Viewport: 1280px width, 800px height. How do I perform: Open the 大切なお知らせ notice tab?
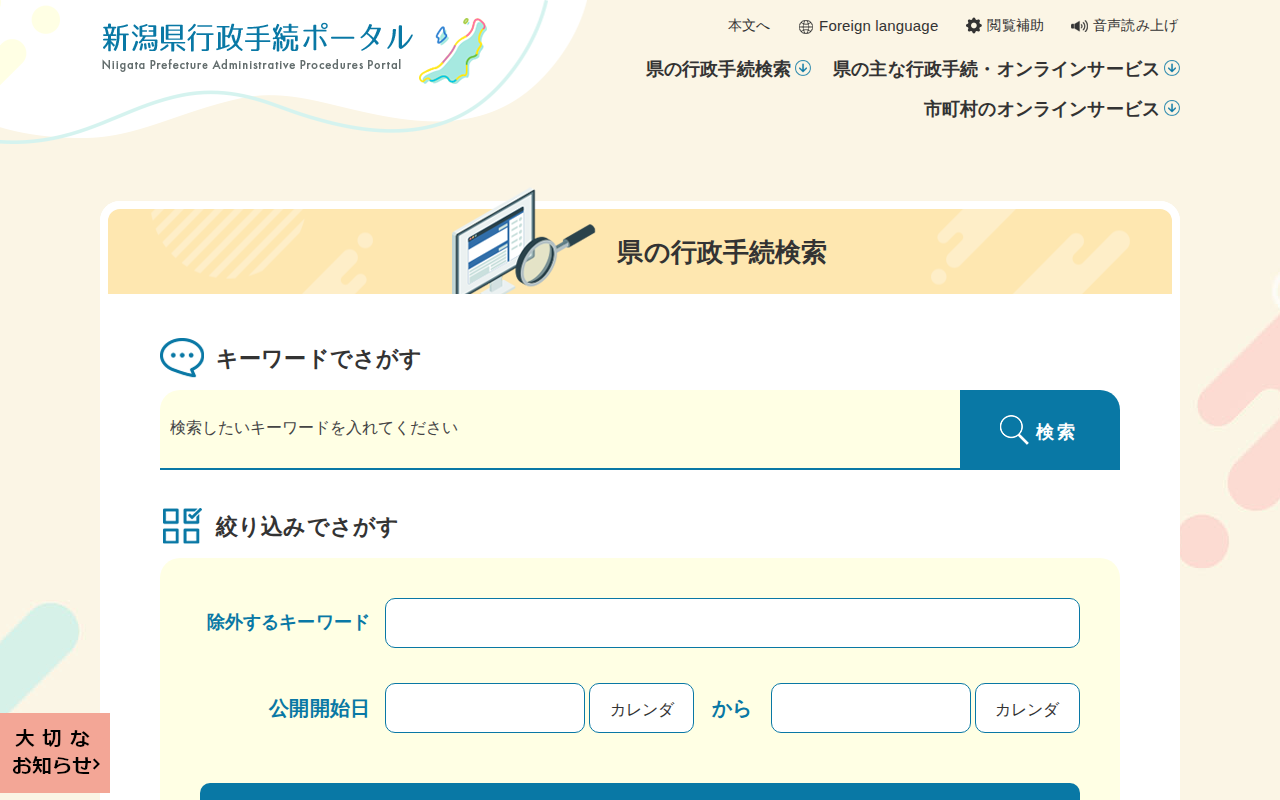55,753
